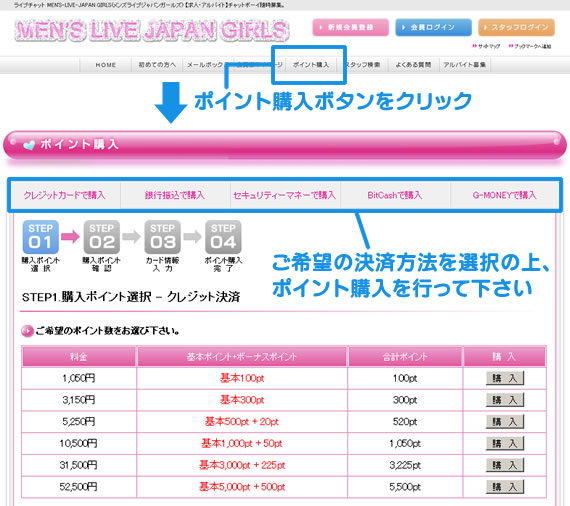The image size is (570, 506).
Task: Click the STEP 02 icon
Action: [x=101, y=237]
